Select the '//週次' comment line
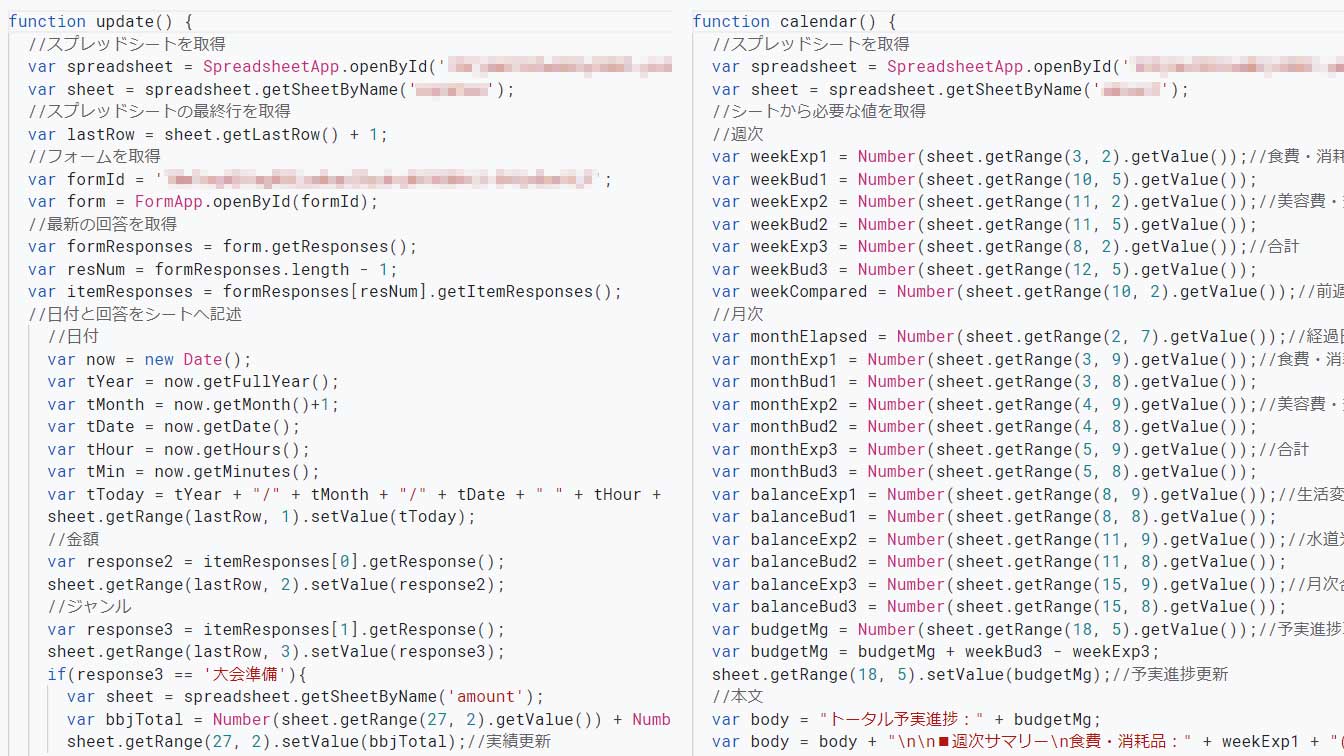Screen dimensions: 1344x756 point(738,134)
